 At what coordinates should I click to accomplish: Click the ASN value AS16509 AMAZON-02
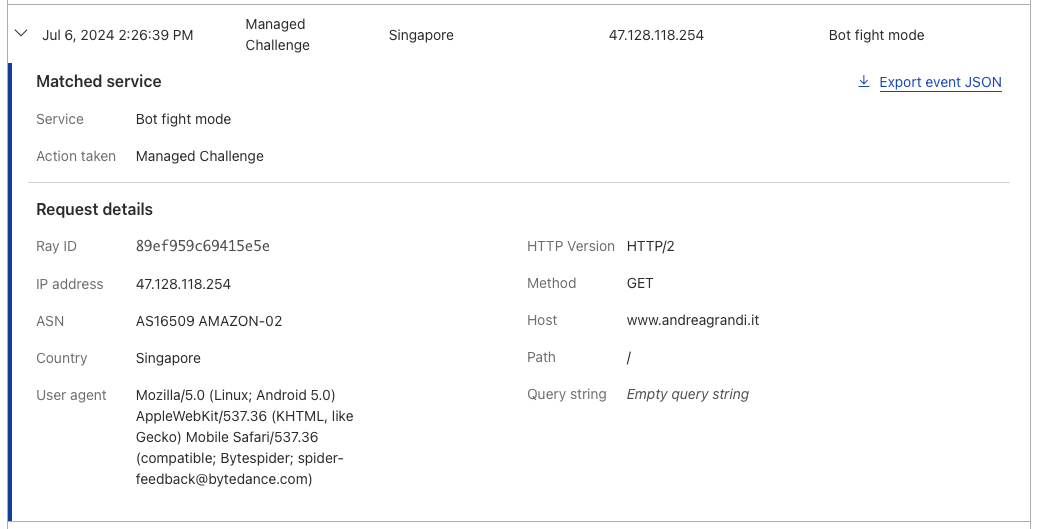pos(209,321)
